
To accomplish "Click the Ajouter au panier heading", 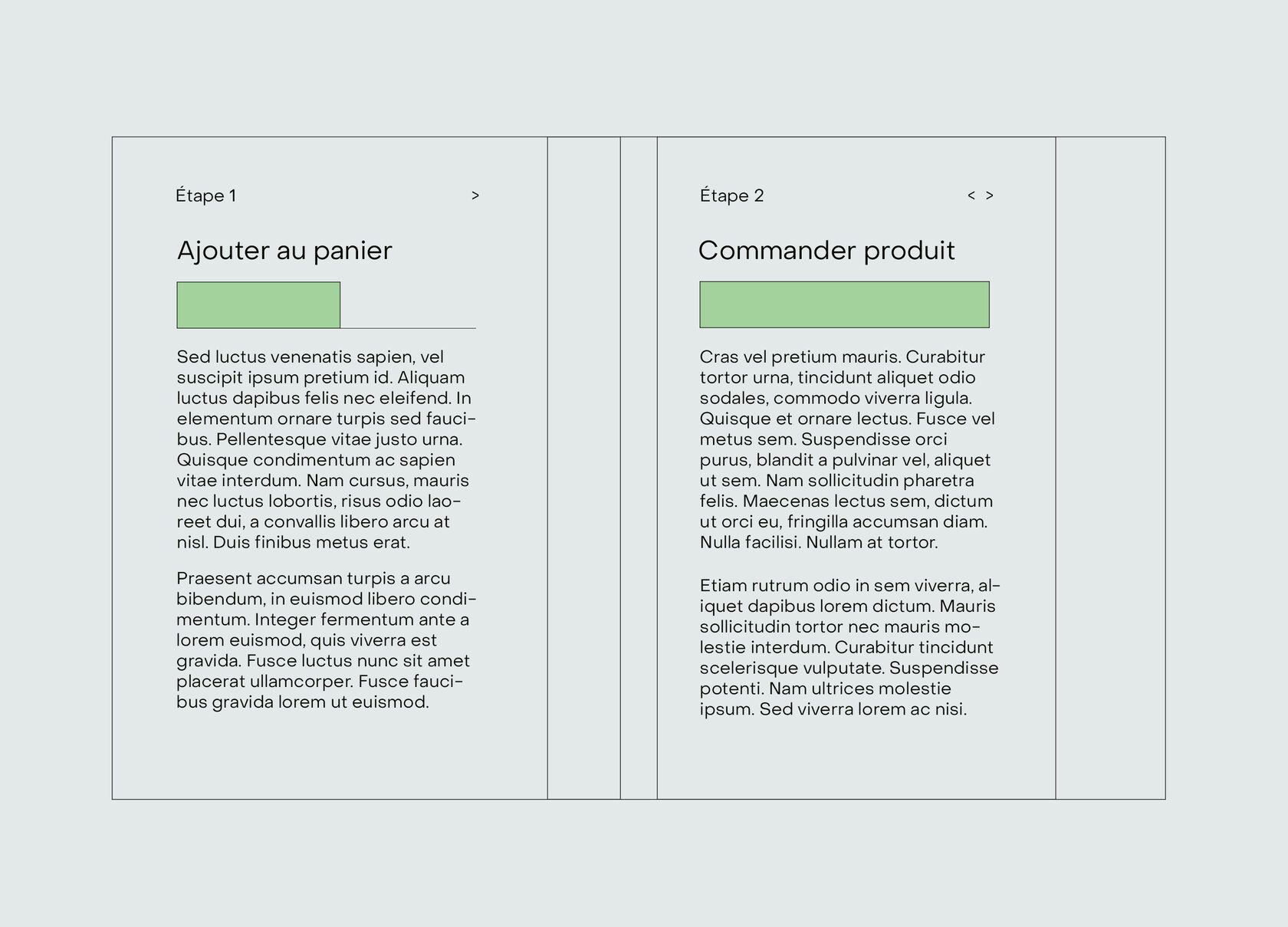I will tap(284, 251).
